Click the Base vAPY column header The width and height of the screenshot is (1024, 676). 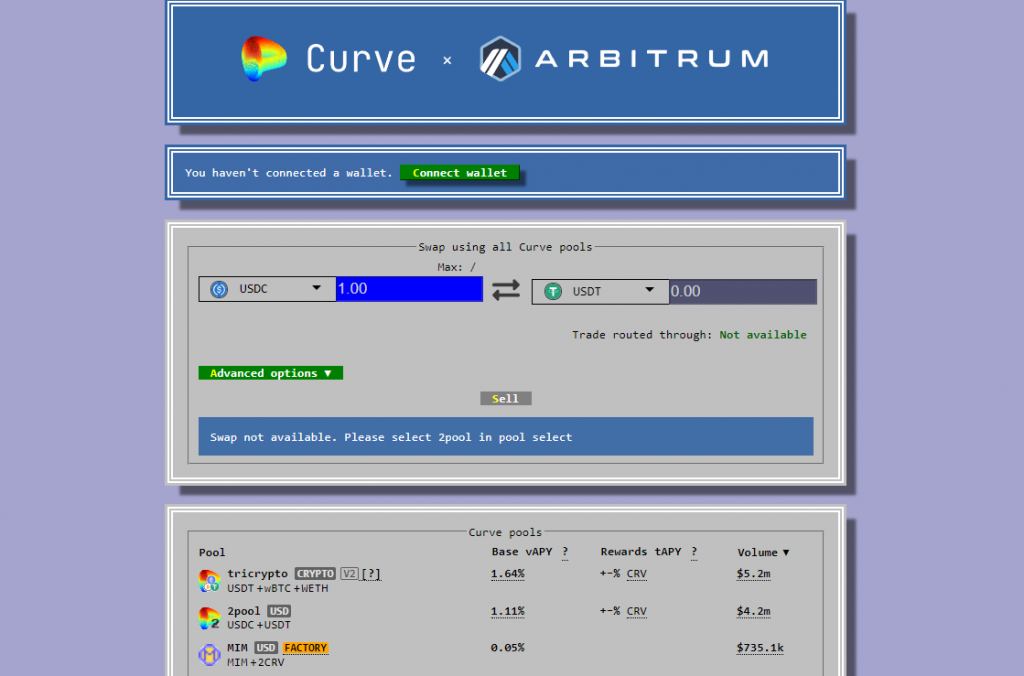click(522, 552)
